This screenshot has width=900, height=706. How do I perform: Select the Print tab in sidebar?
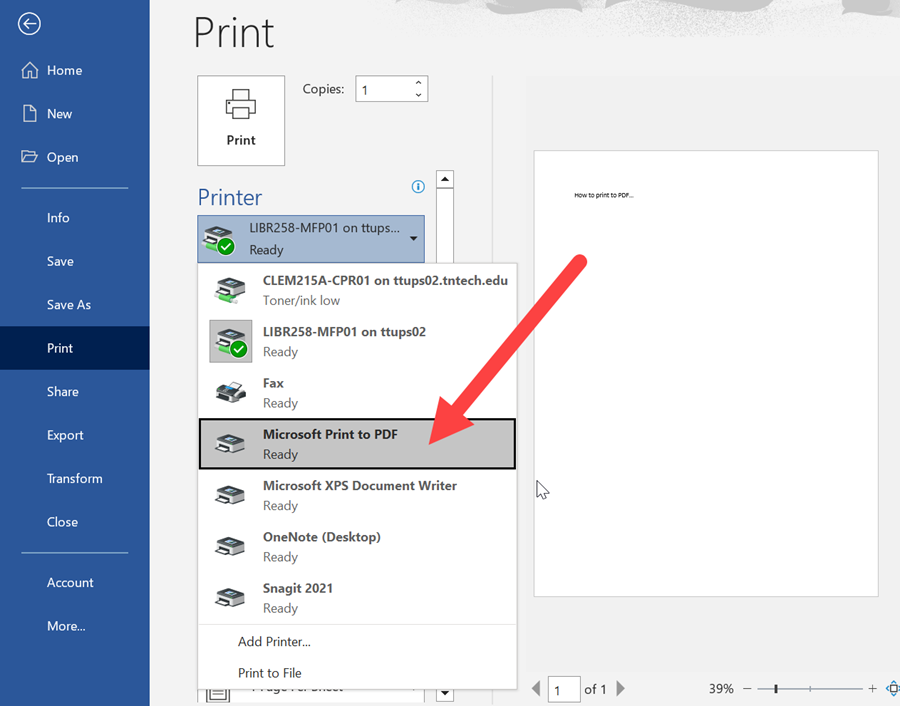tap(75, 348)
